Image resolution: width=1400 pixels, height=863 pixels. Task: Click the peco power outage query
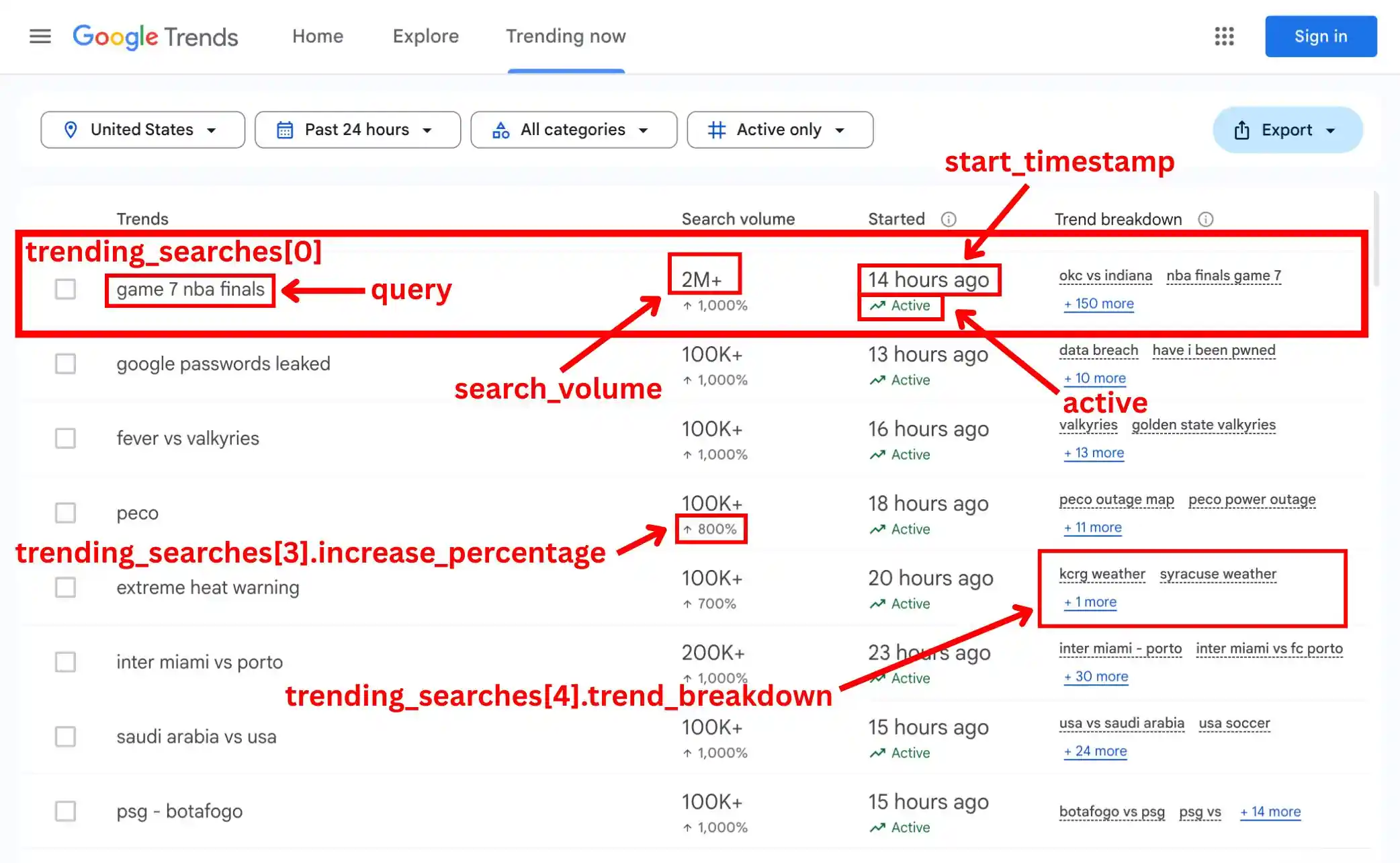[1252, 499]
